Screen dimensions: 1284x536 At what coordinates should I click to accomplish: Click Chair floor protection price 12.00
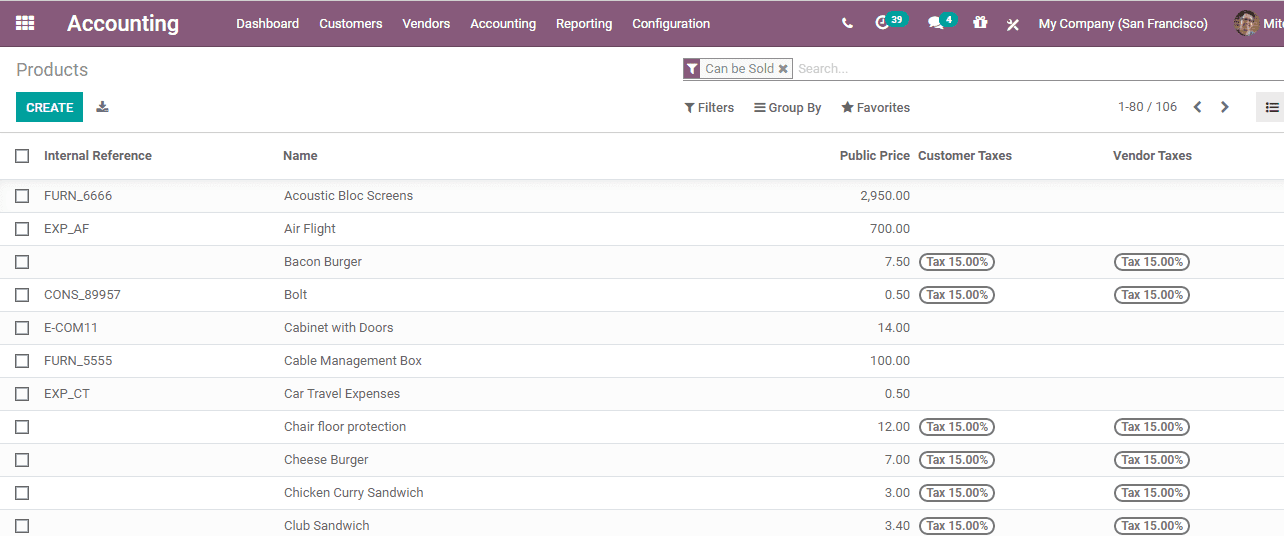[894, 427]
